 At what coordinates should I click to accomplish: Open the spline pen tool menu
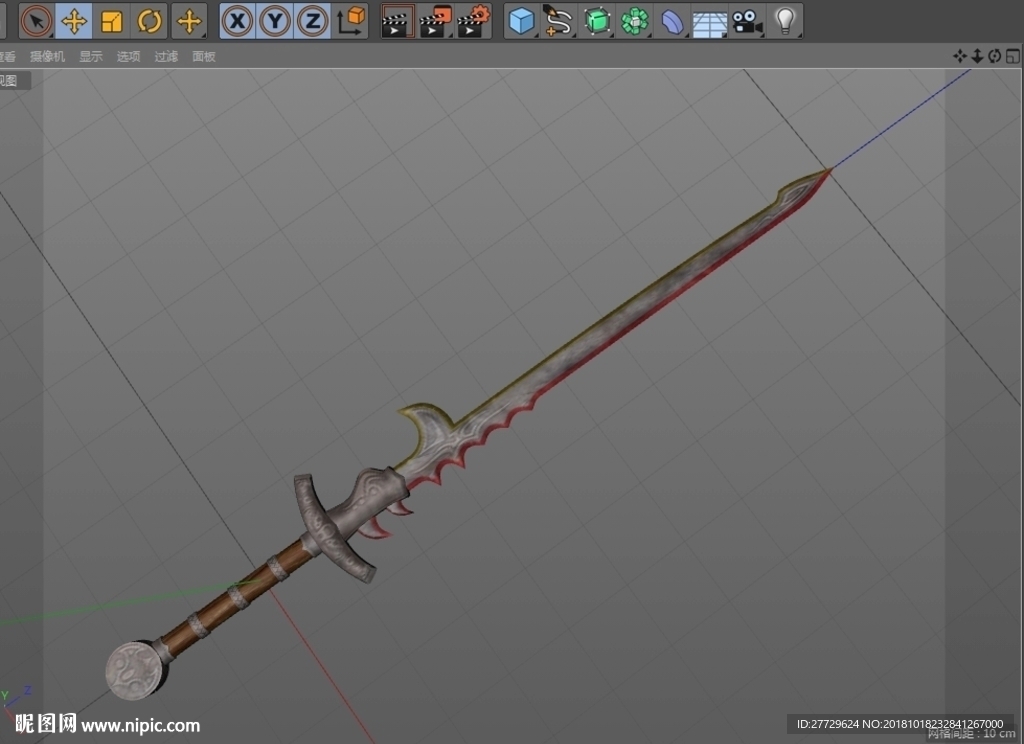click(x=558, y=21)
